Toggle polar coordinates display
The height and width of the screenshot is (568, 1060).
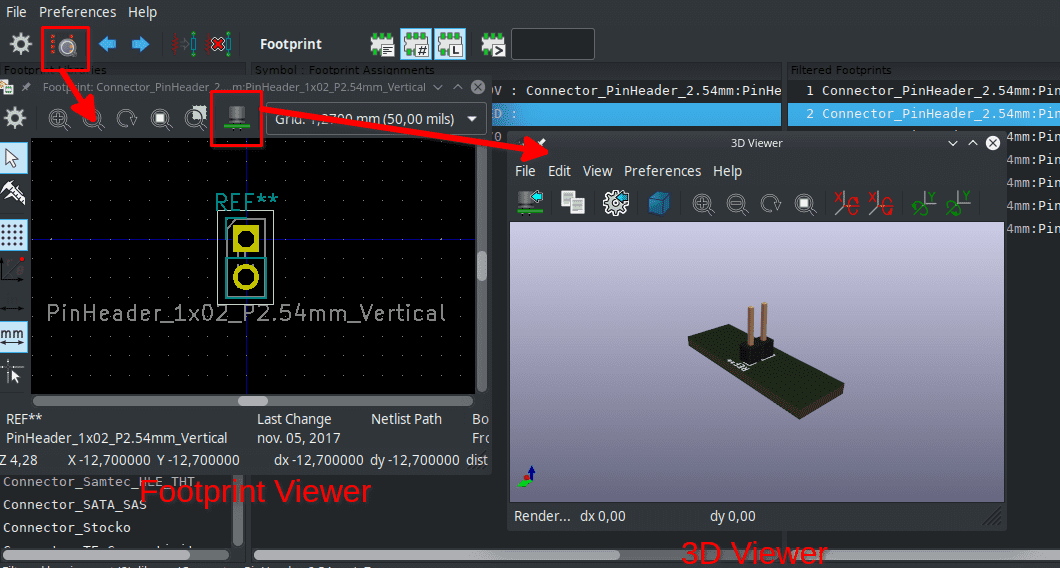click(x=13, y=270)
